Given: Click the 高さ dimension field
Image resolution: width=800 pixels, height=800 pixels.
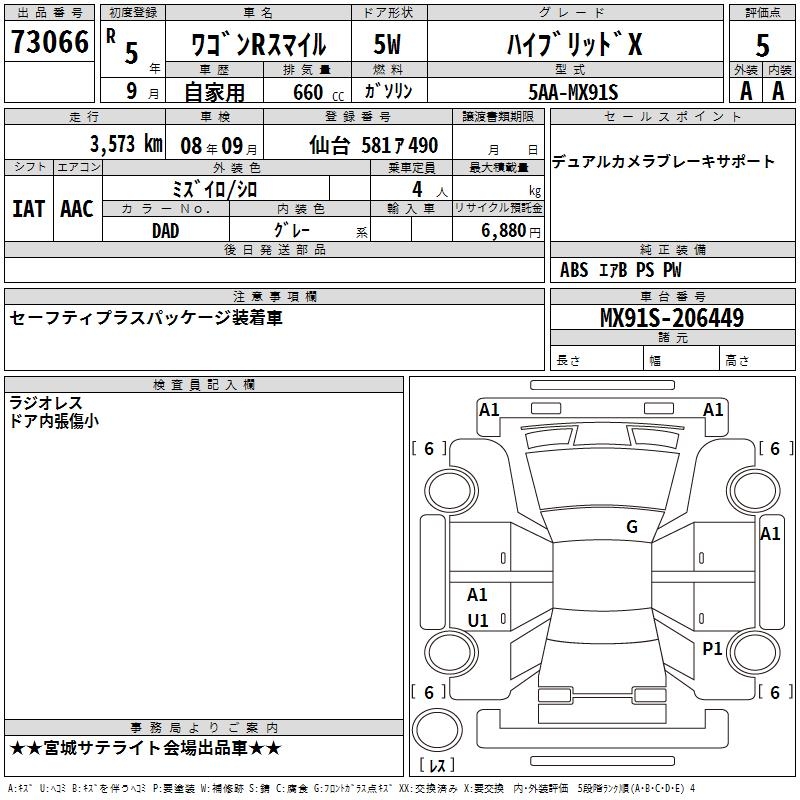Looking at the screenshot, I should click(758, 358).
